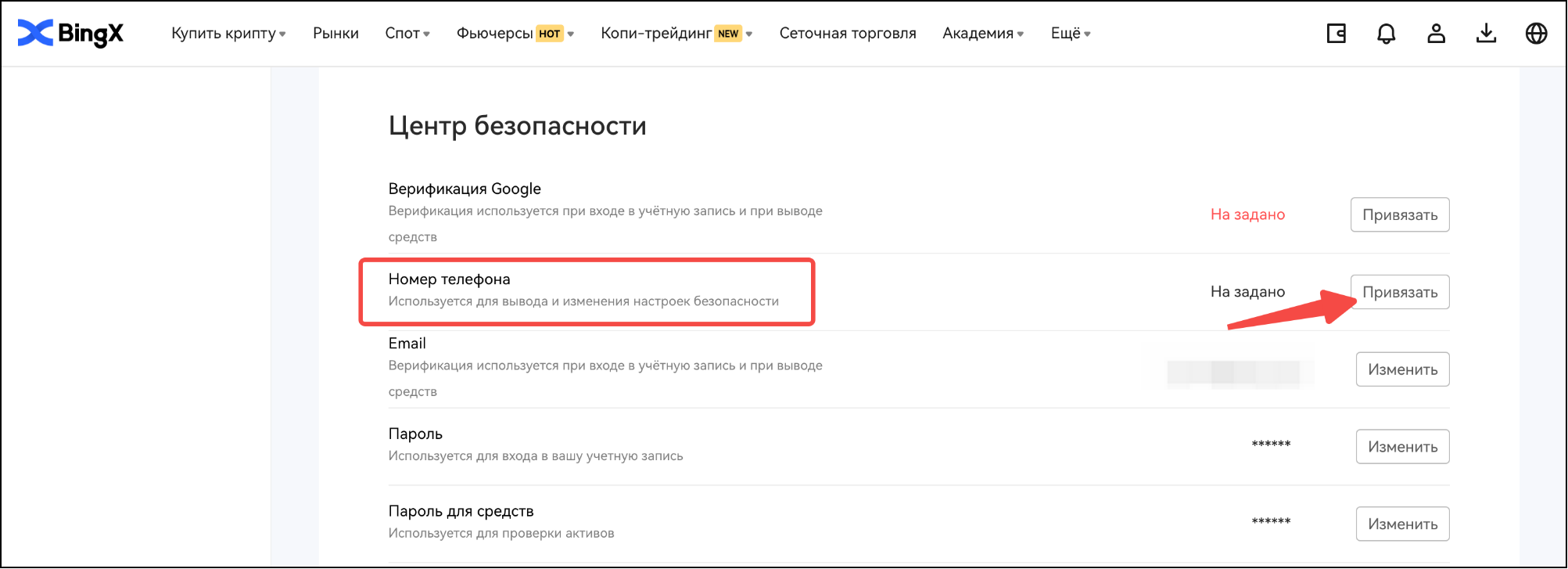
Task: Open Сеточная торговля menu item
Action: click(x=848, y=34)
